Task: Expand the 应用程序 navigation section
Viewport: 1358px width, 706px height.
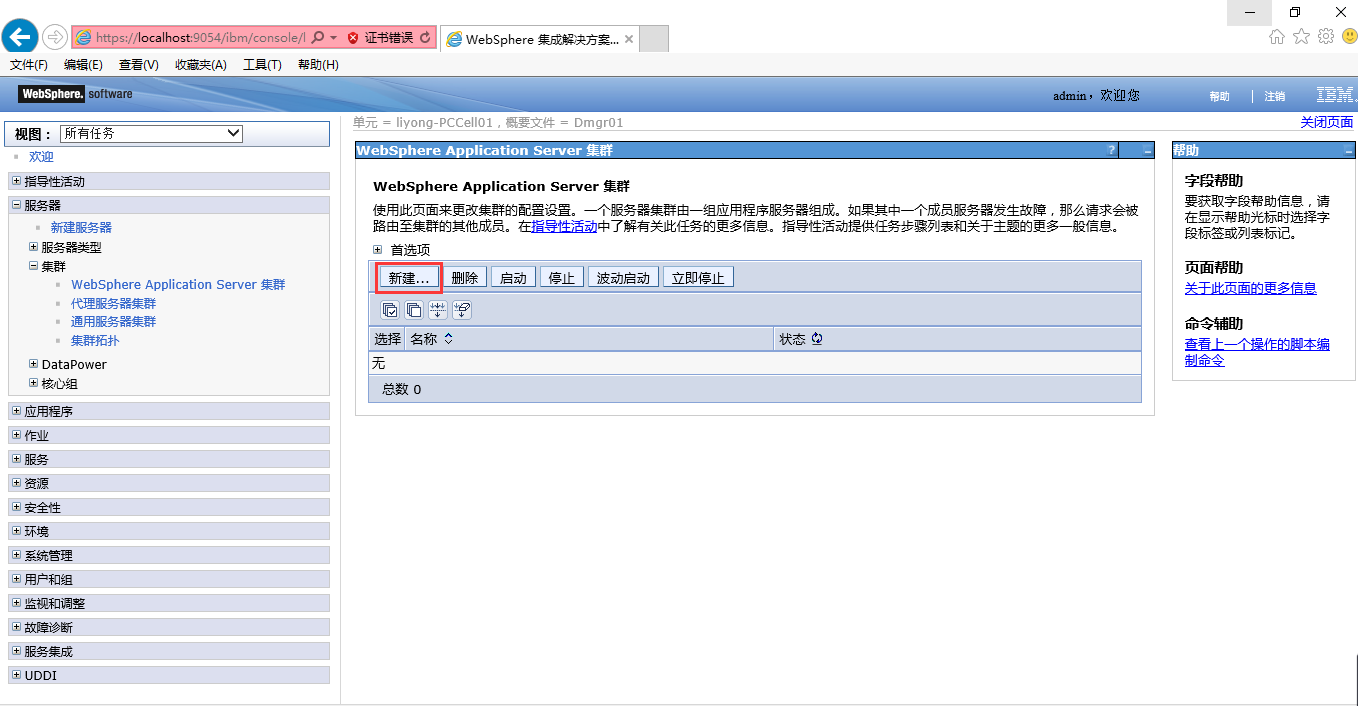Action: pyautogui.click(x=15, y=411)
